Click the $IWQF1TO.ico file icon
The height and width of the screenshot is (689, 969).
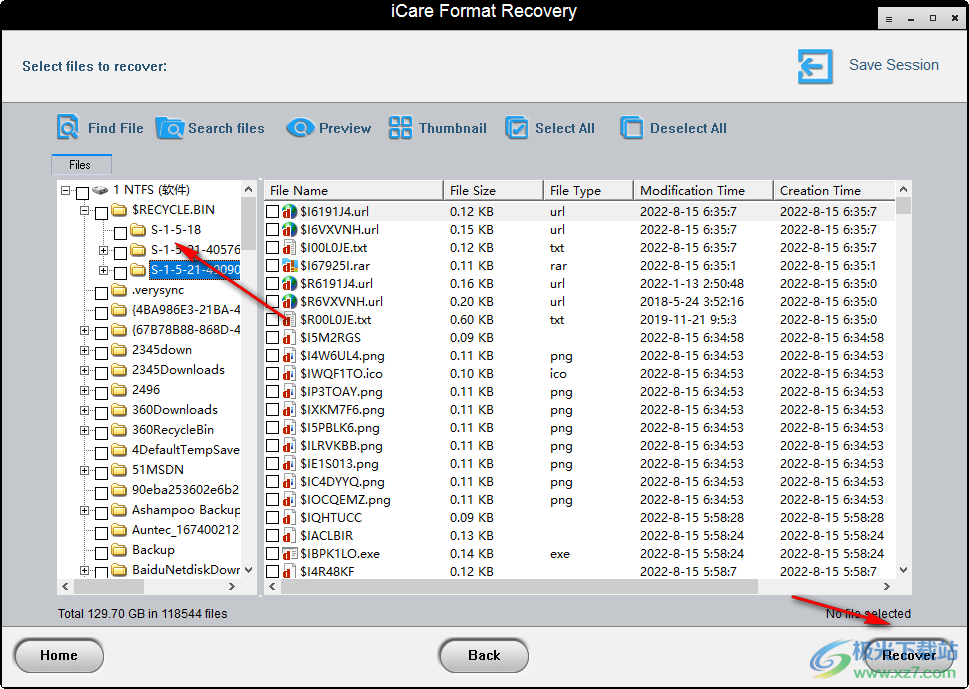click(x=289, y=374)
